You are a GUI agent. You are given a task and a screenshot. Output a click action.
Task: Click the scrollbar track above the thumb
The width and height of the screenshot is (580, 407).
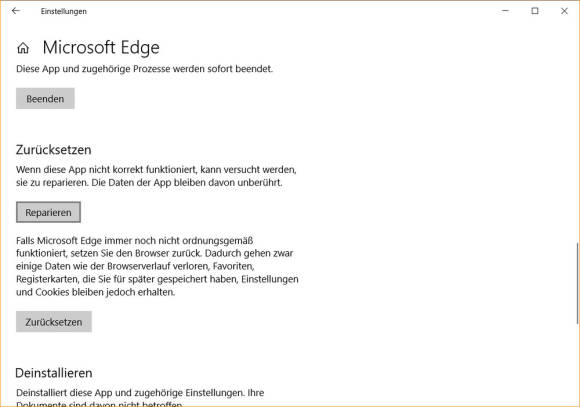tap(577, 133)
